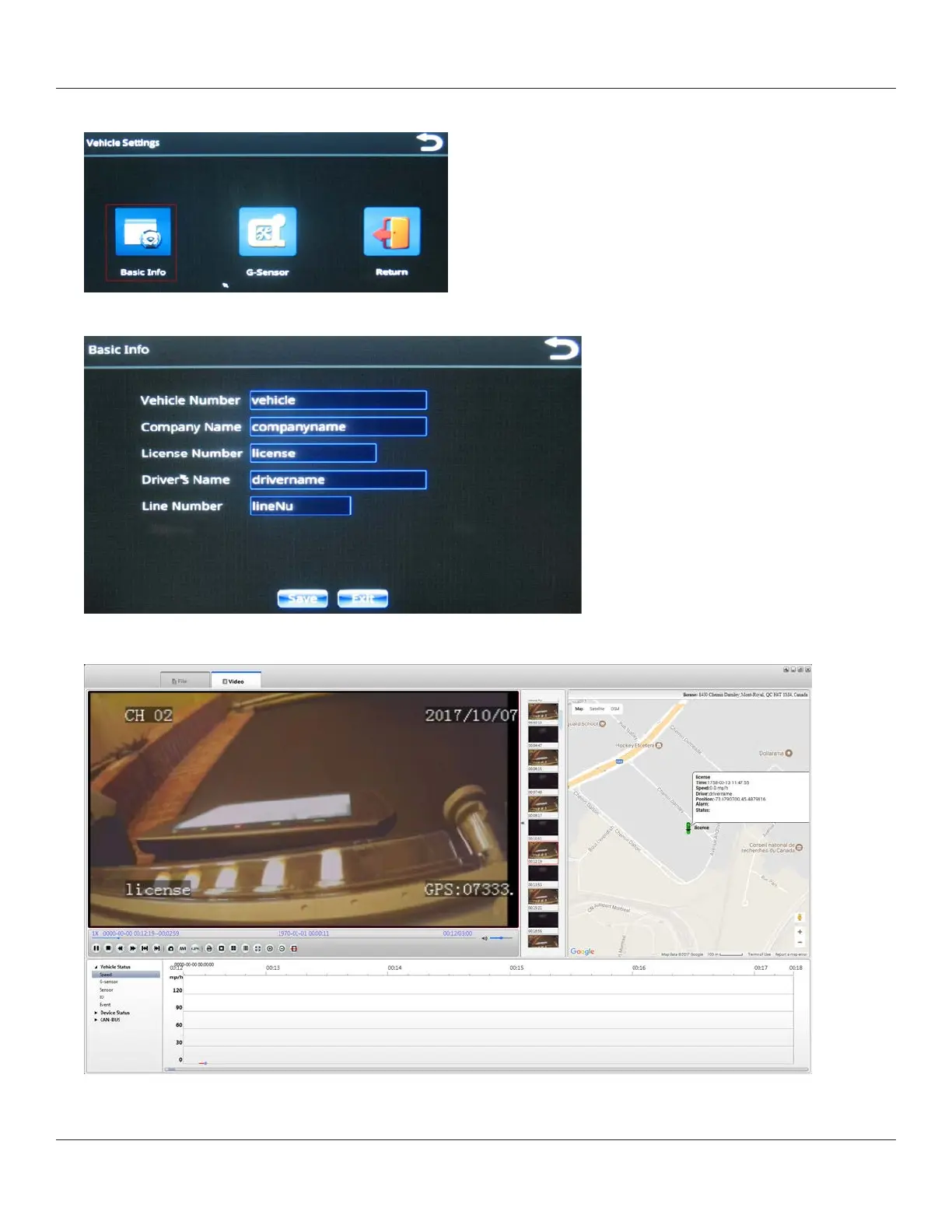Image resolution: width=952 pixels, height=1232 pixels.
Task: Exit the Basic Info form
Action: pos(362,598)
